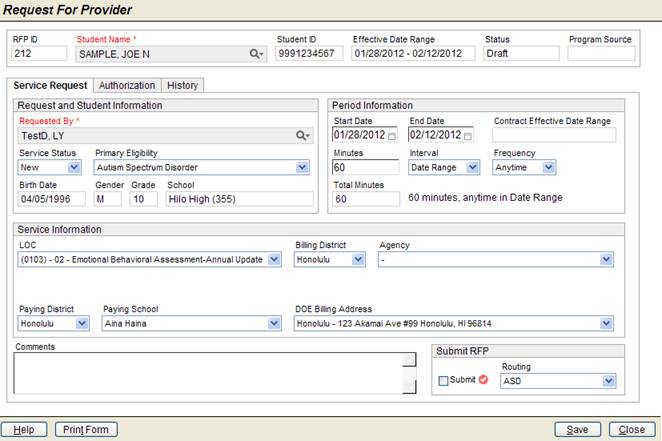Open the Start Date calendar picker icon

tap(392, 136)
